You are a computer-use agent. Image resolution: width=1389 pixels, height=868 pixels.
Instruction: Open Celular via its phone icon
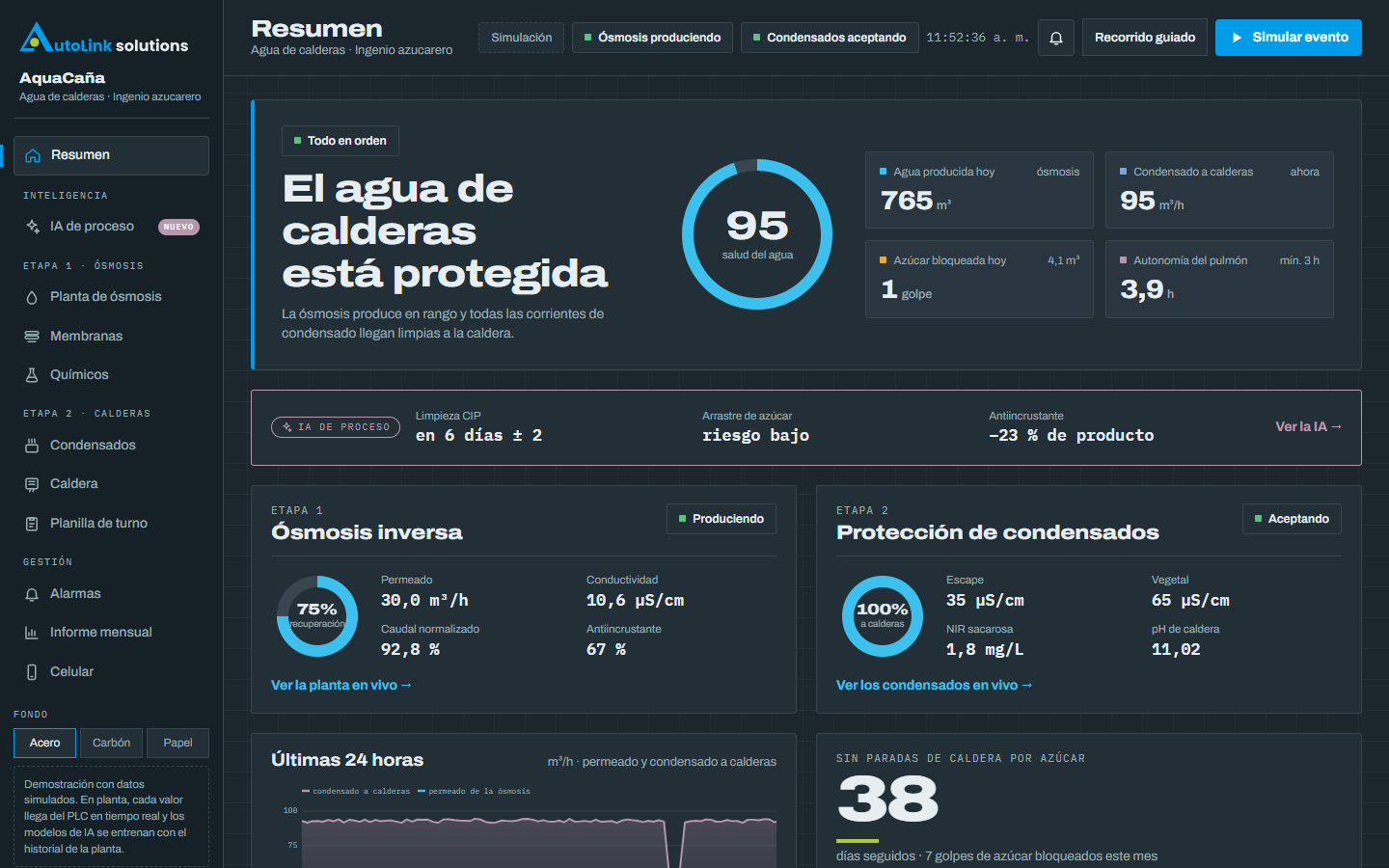click(x=32, y=672)
